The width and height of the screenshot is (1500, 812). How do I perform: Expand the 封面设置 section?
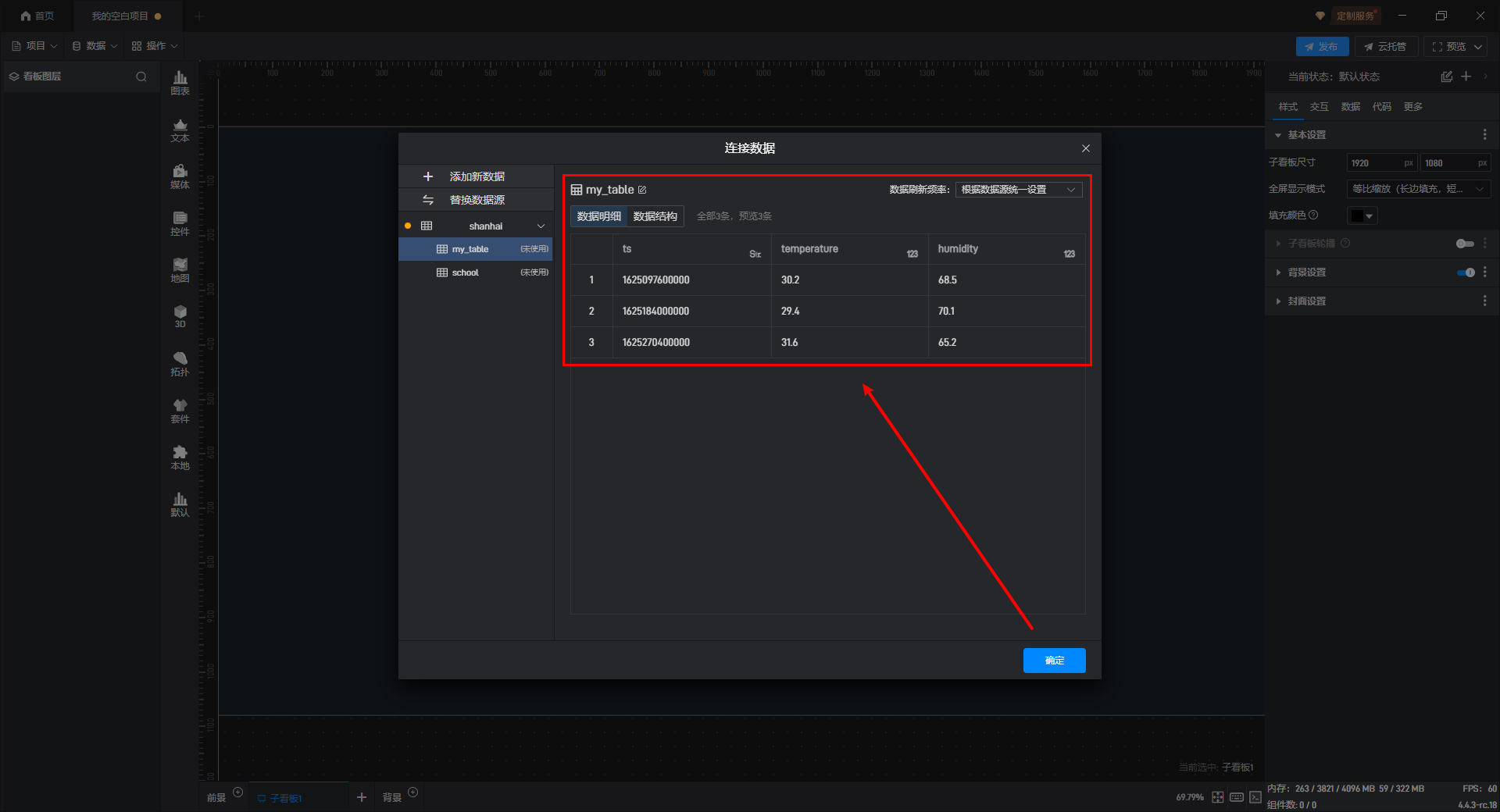[x=1278, y=301]
